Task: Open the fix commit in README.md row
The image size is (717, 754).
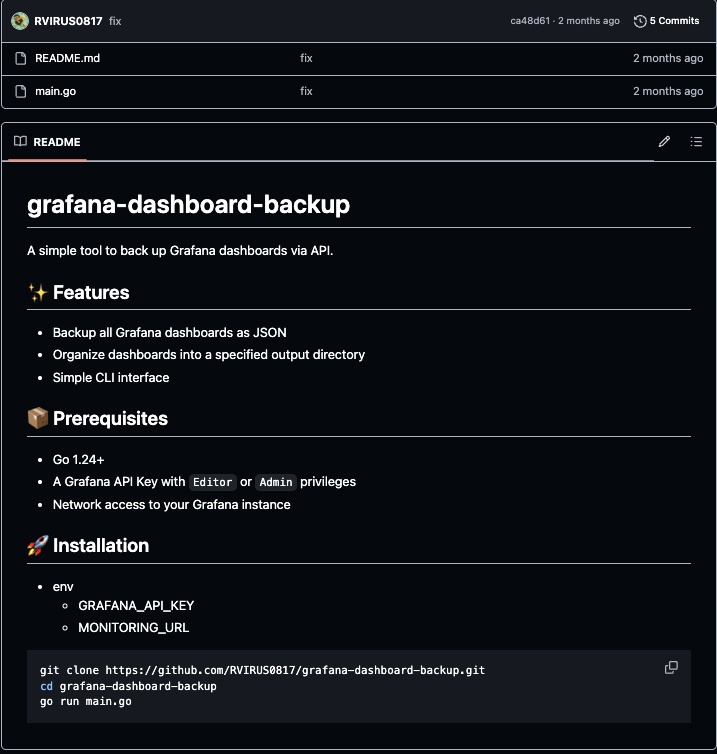Action: pos(306,58)
